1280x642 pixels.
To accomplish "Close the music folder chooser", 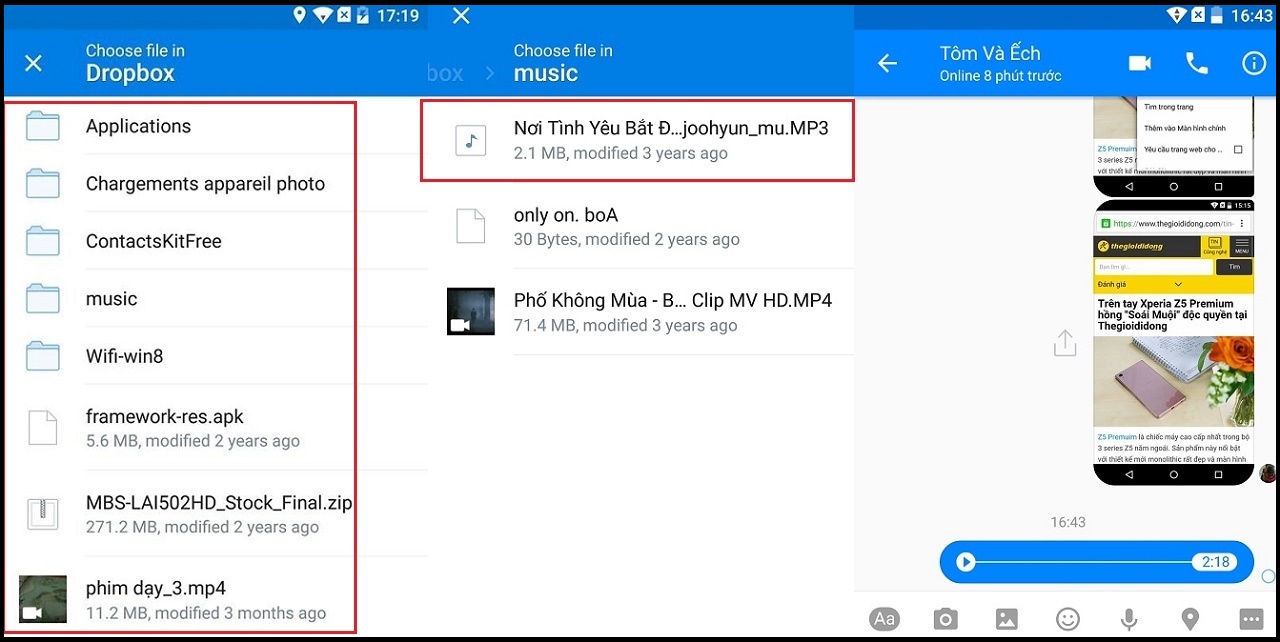I will tap(461, 15).
